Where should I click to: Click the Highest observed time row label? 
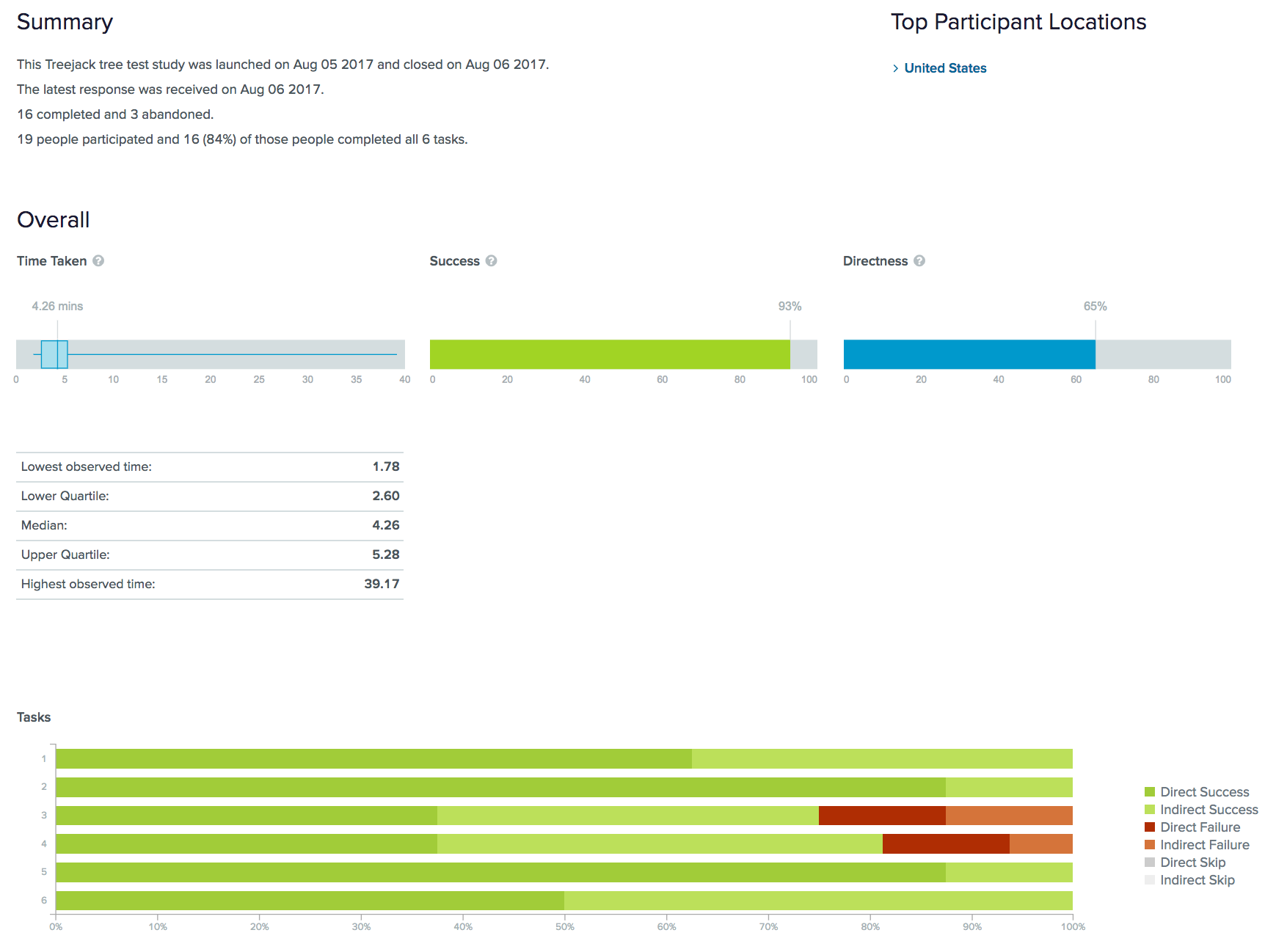pos(88,584)
